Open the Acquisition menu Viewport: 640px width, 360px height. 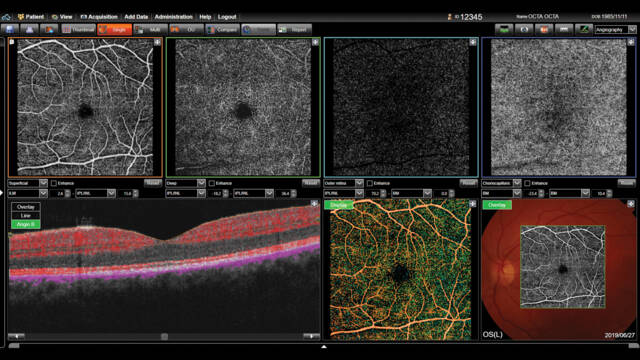coord(99,17)
